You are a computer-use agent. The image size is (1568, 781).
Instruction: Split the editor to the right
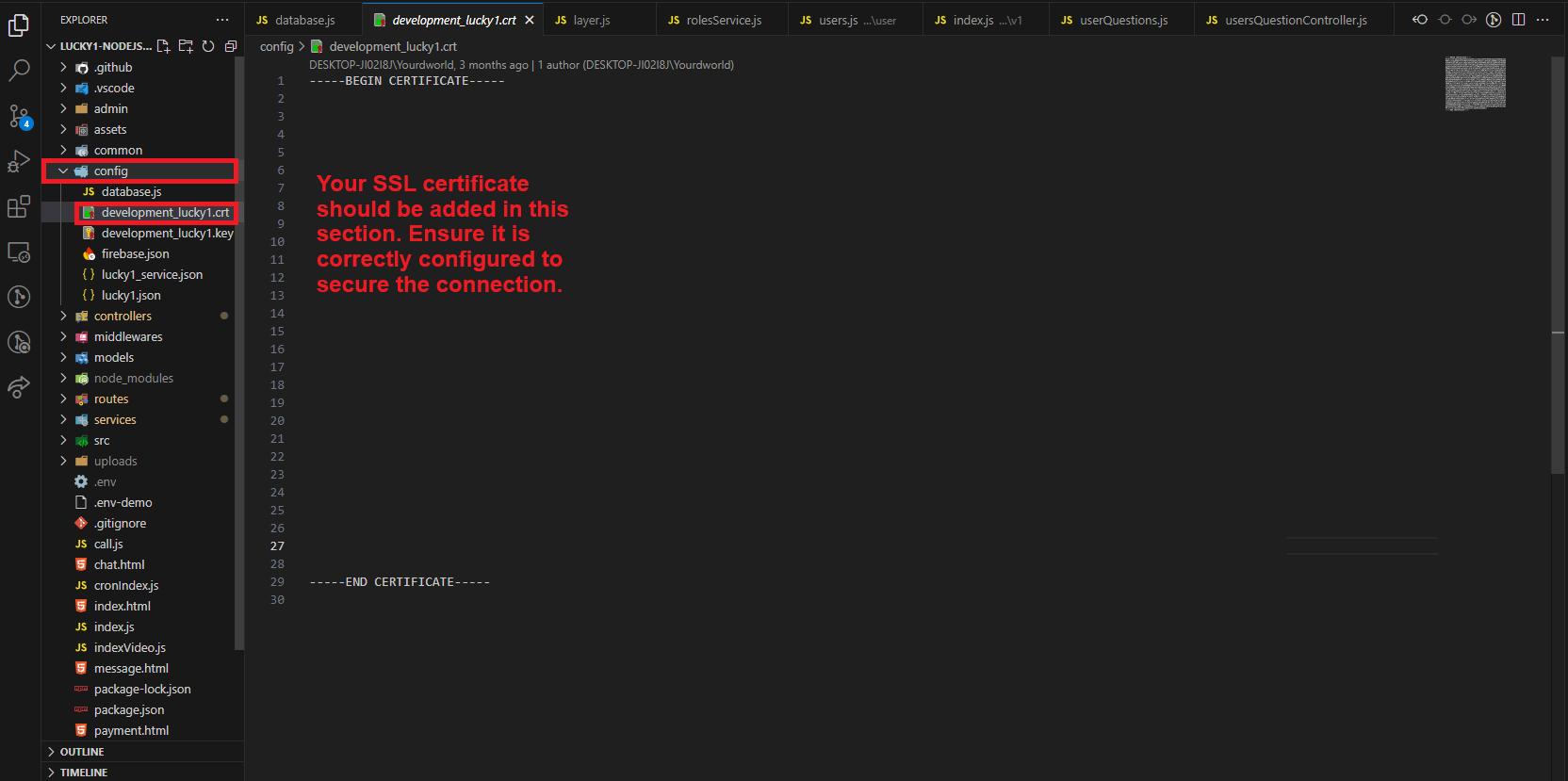(1518, 20)
